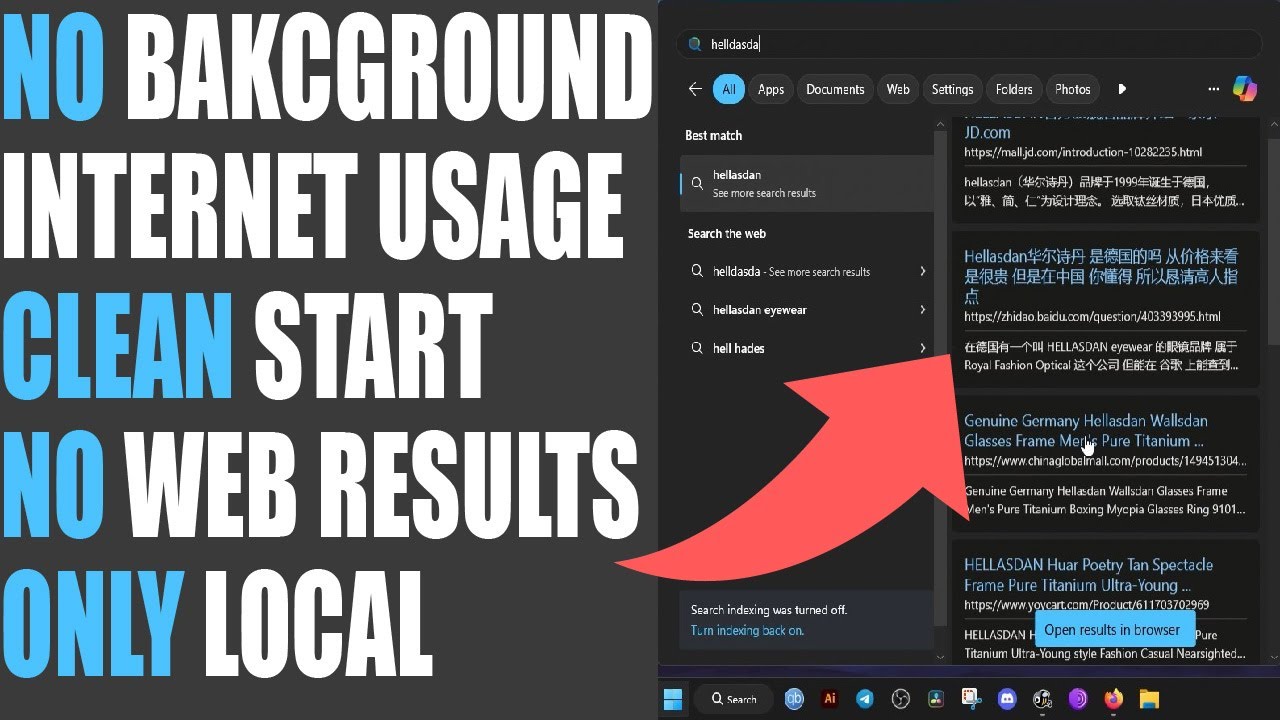Viewport: 1280px width, 720px height.
Task: Expand hellasdan eyewear suggestion chevron
Action: click(922, 310)
